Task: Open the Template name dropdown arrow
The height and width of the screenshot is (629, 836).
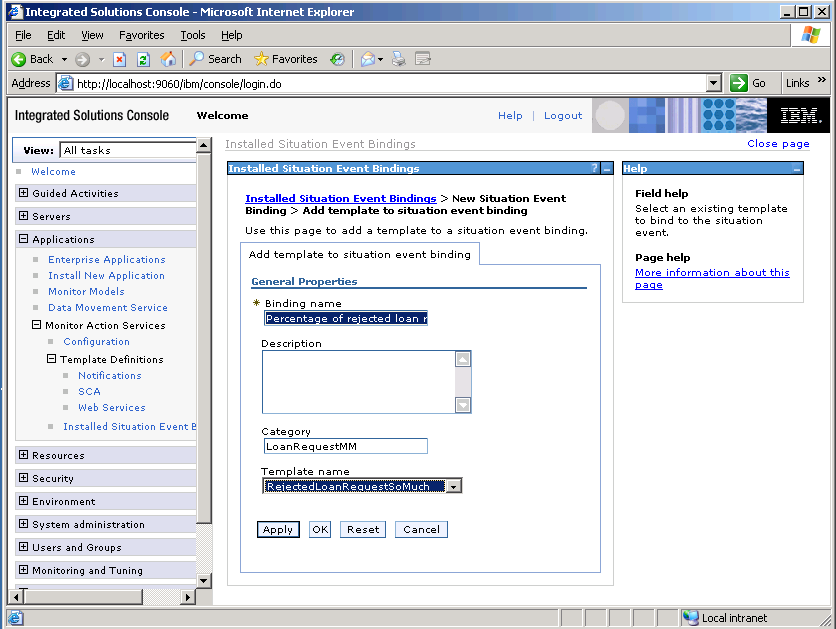Action: click(x=454, y=486)
